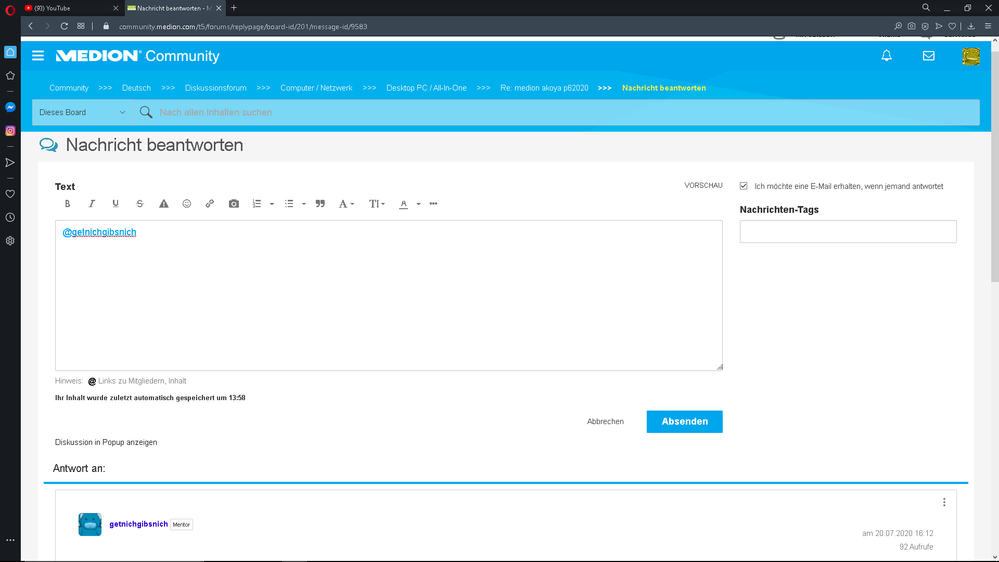999x562 pixels.
Task: Apply the text color button
Action: point(403,204)
